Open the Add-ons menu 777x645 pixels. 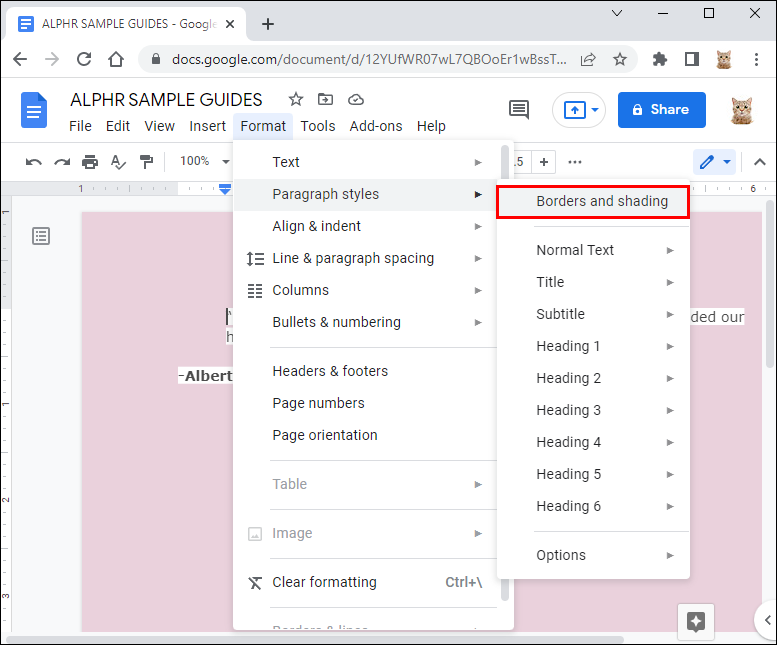point(376,126)
